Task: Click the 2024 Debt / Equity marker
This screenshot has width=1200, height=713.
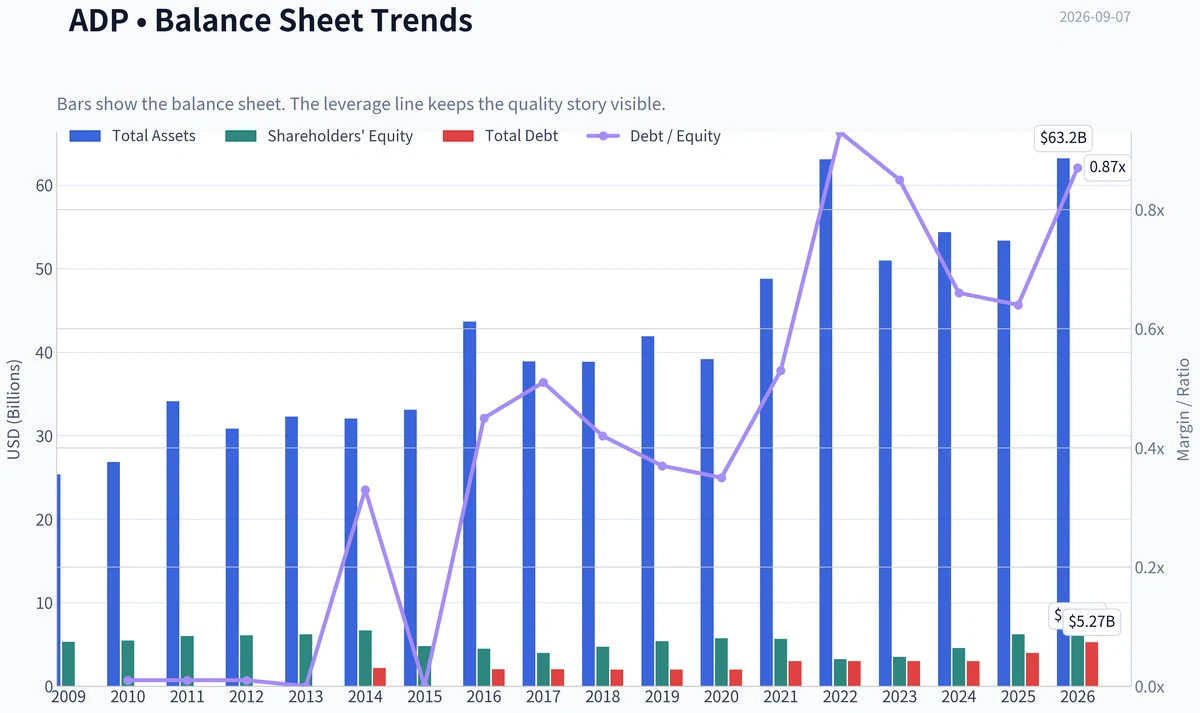Action: point(959,293)
